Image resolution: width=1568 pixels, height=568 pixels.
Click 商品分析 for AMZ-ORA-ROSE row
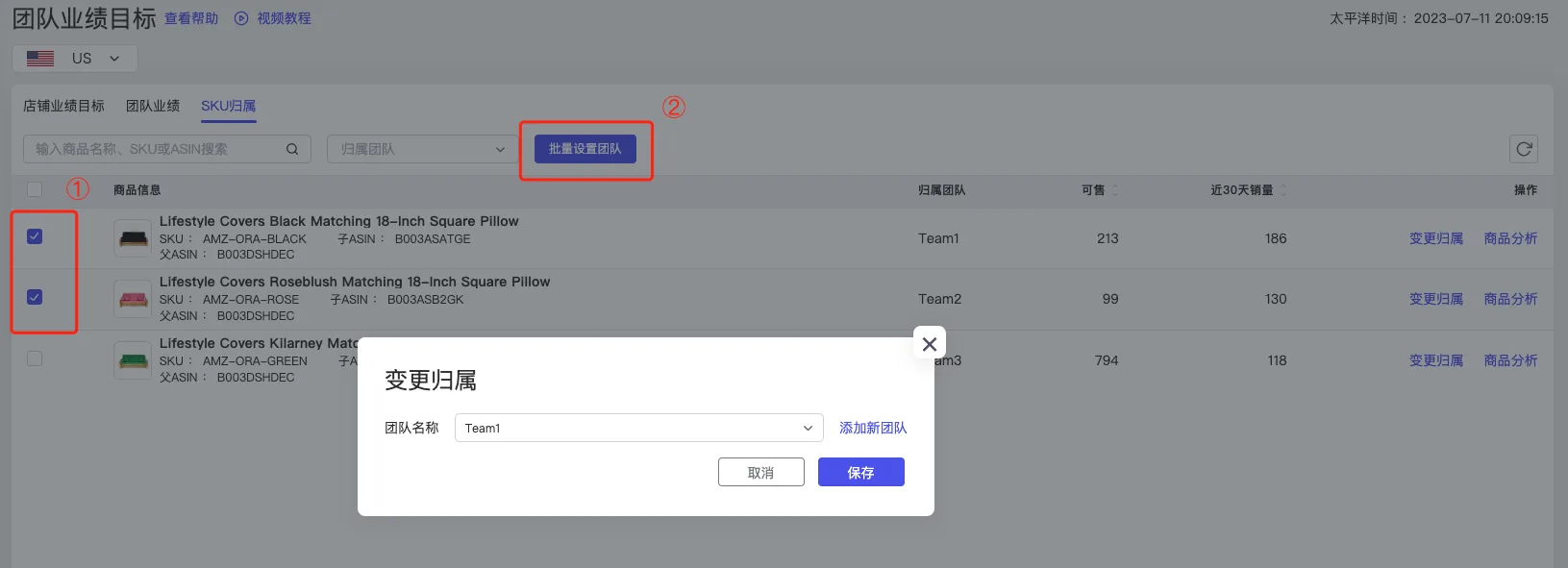1510,299
